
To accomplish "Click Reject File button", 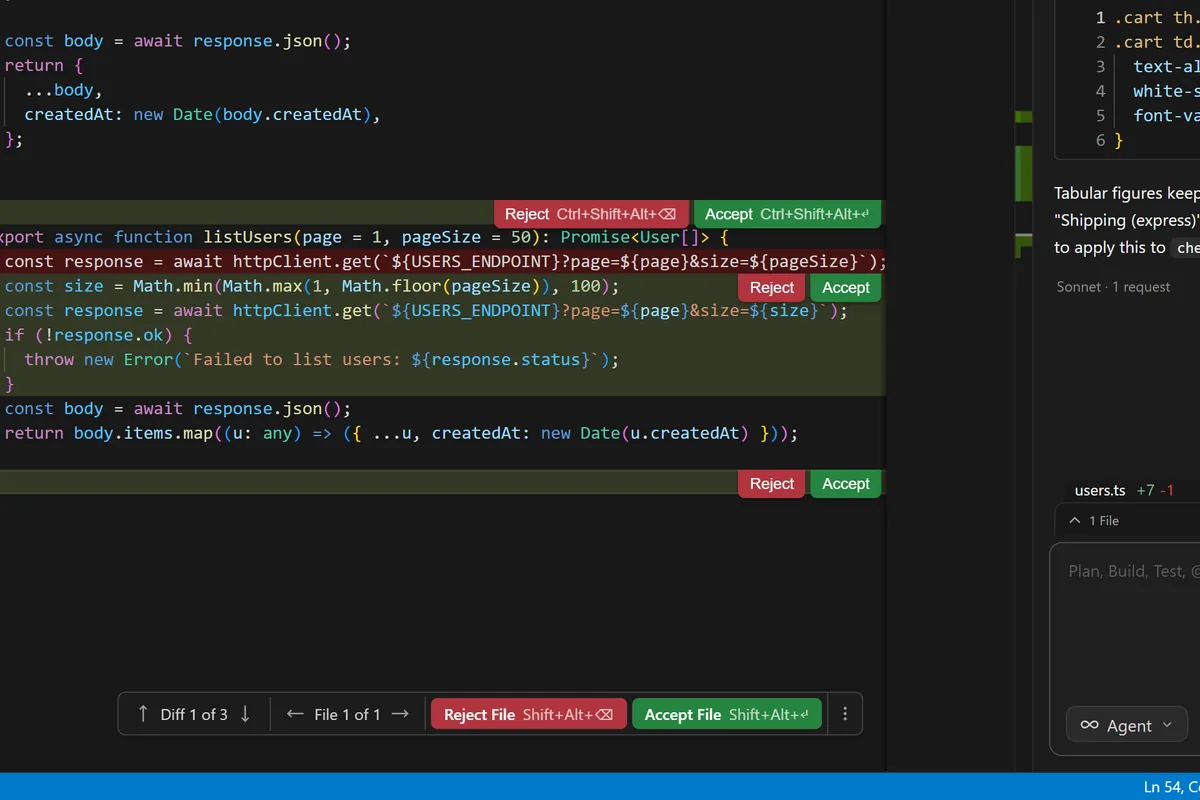I will pos(529,714).
